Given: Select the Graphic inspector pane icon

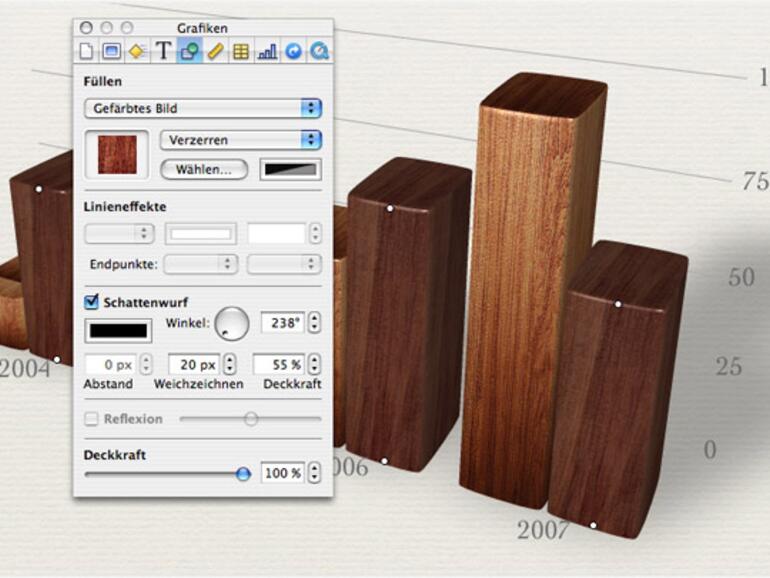Looking at the screenshot, I should point(190,51).
